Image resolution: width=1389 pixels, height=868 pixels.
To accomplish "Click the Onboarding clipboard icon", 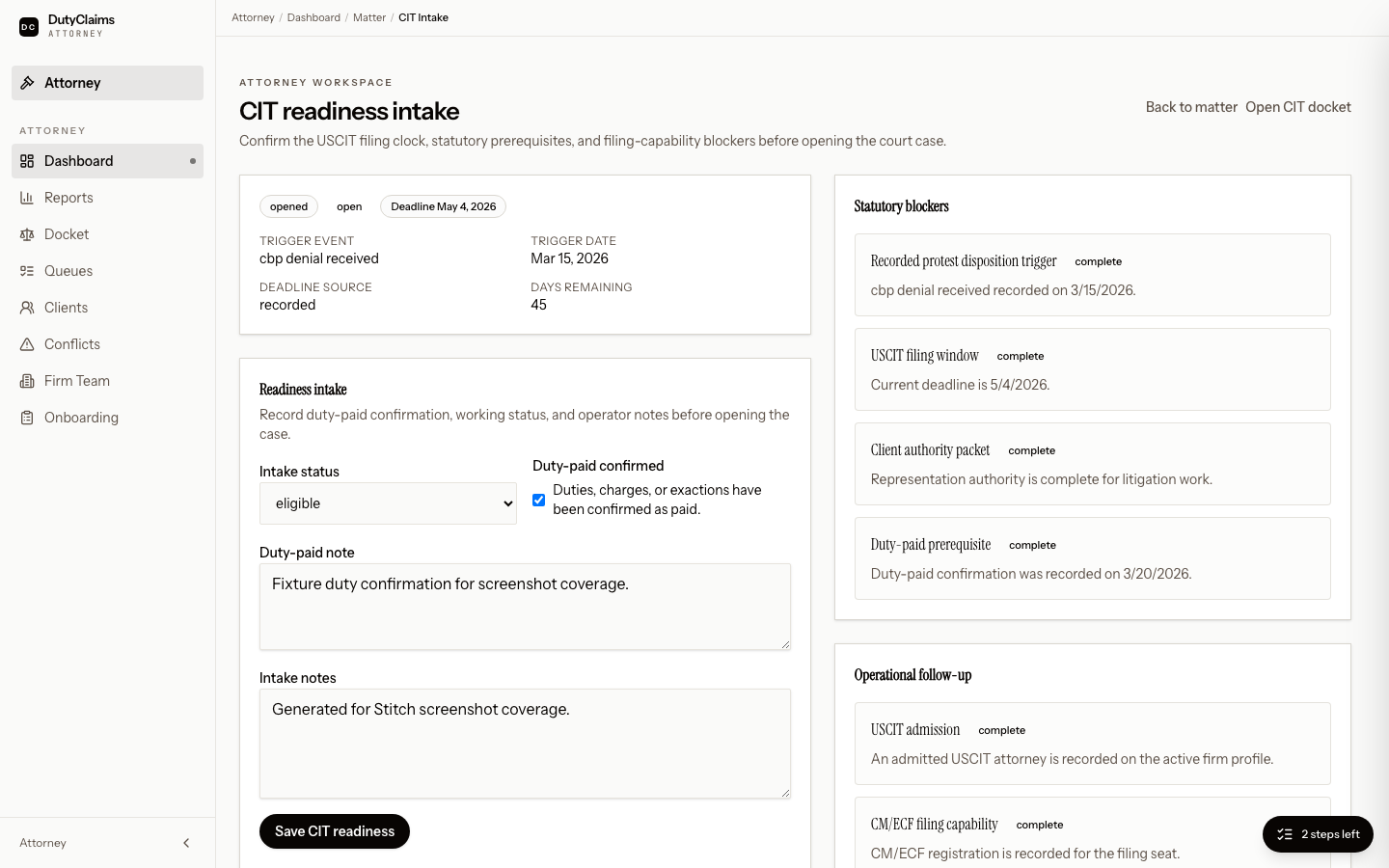I will coord(27,418).
